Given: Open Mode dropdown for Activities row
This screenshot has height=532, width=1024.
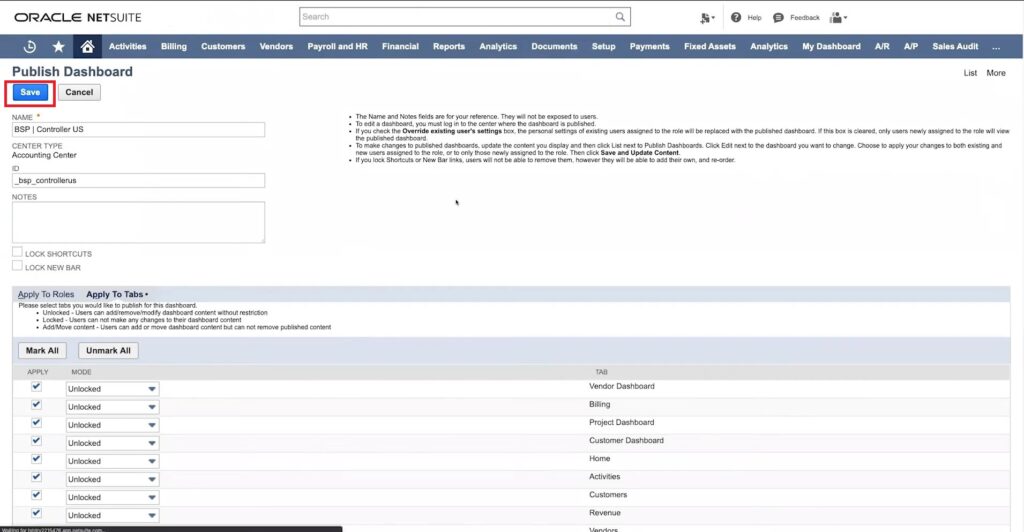Looking at the screenshot, I should pos(112,479).
